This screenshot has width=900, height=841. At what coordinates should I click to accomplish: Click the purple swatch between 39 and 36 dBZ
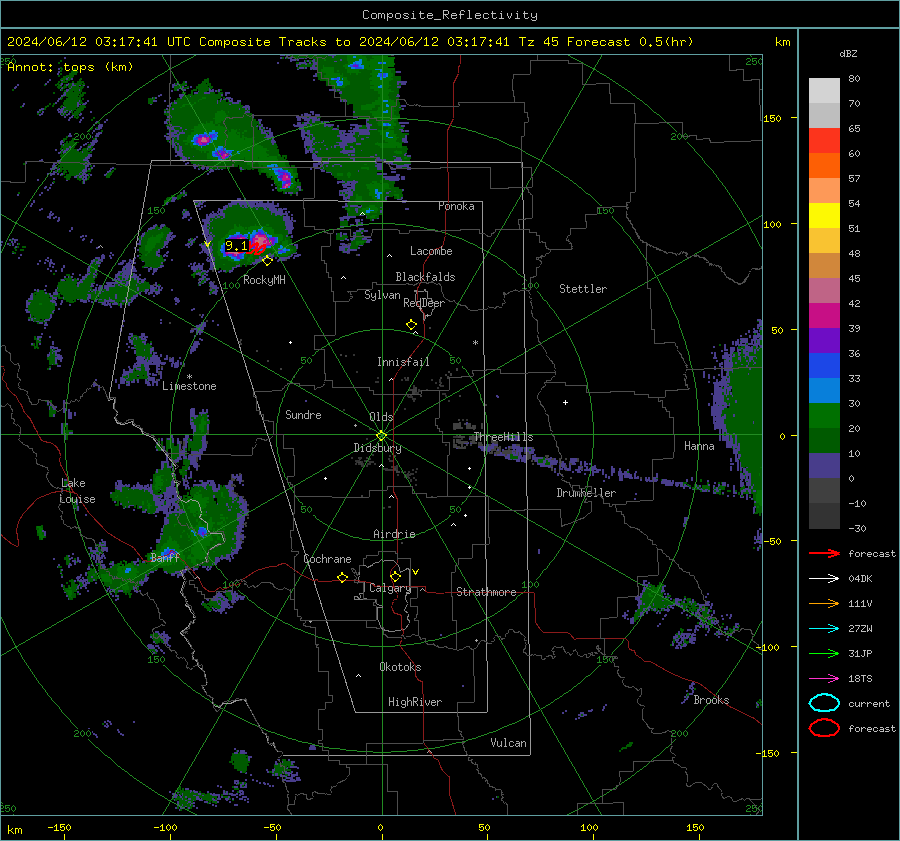click(824, 340)
